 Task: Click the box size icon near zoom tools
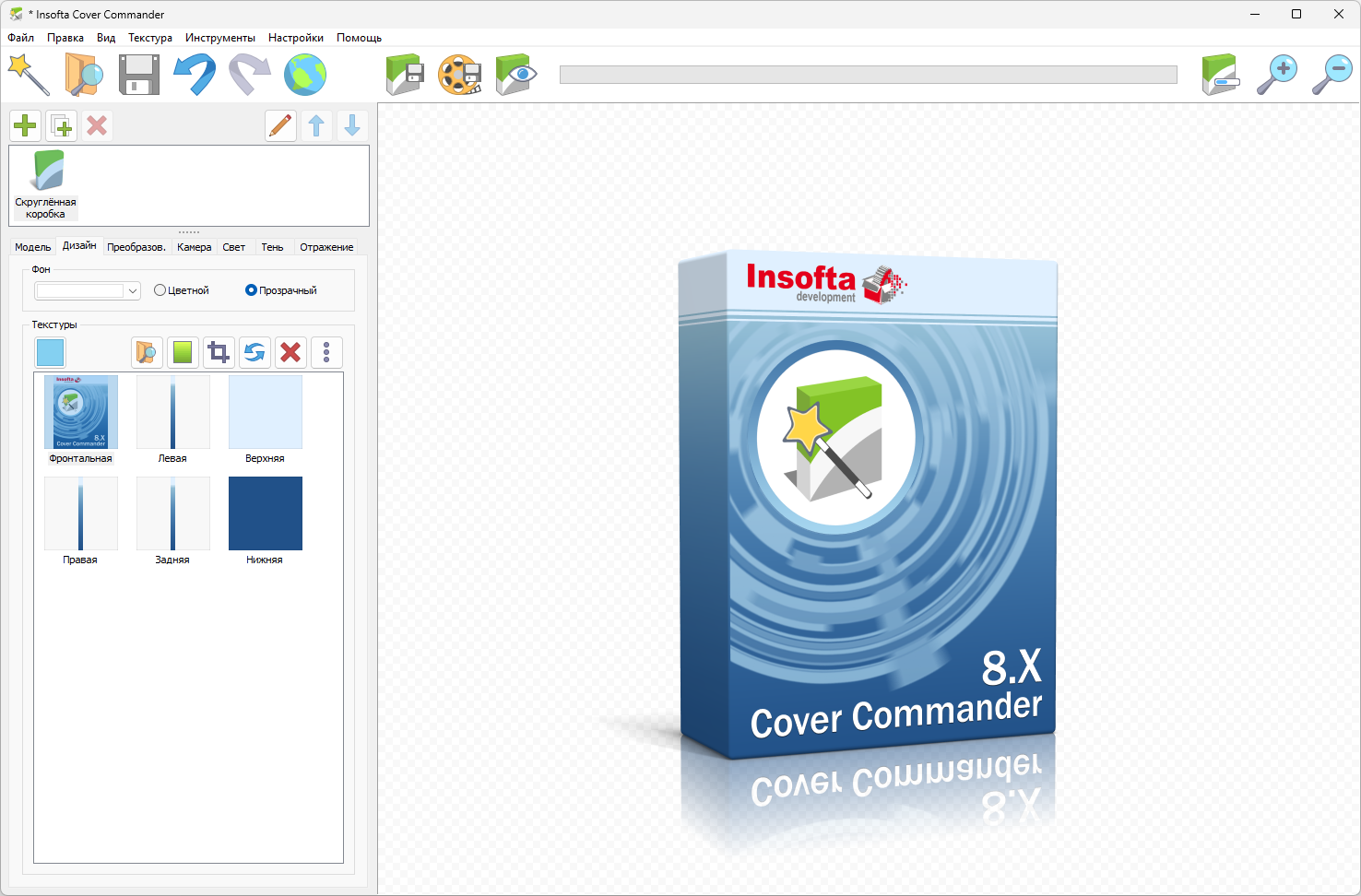[x=1222, y=75]
